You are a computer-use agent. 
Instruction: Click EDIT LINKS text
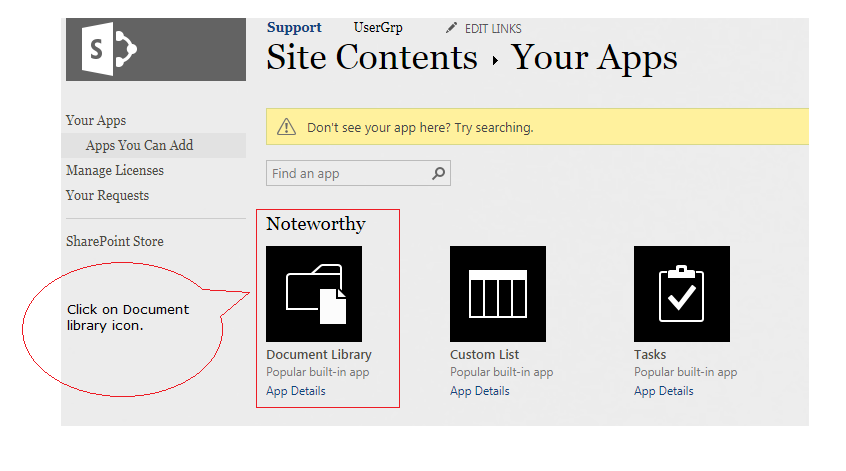[493, 29]
